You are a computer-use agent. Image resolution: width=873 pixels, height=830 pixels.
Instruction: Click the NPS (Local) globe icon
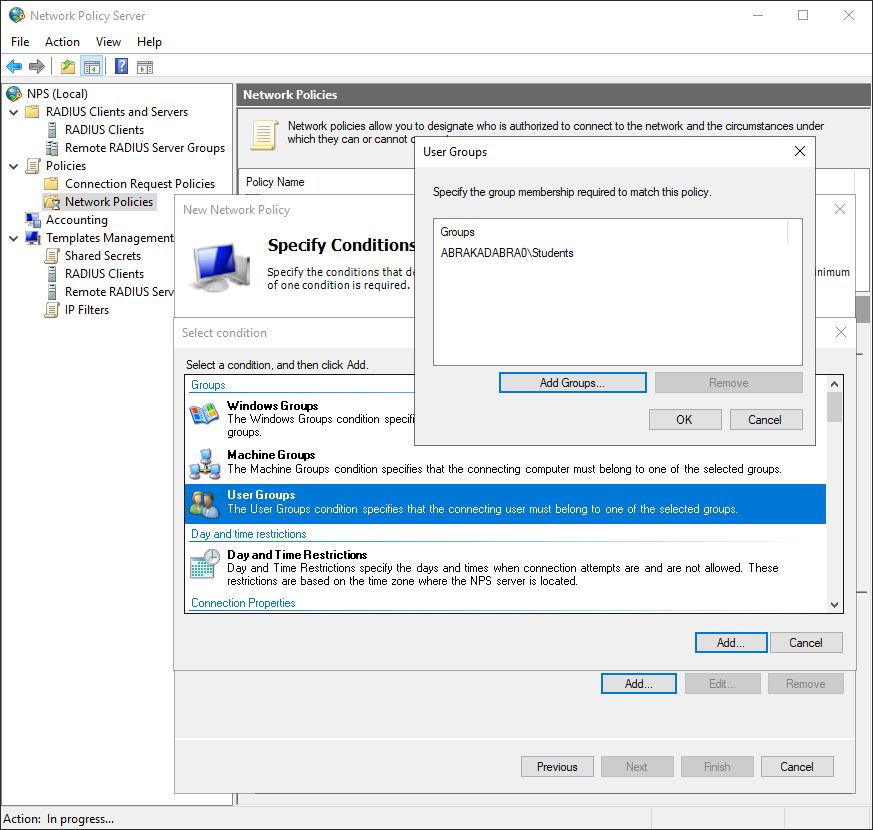(x=14, y=94)
